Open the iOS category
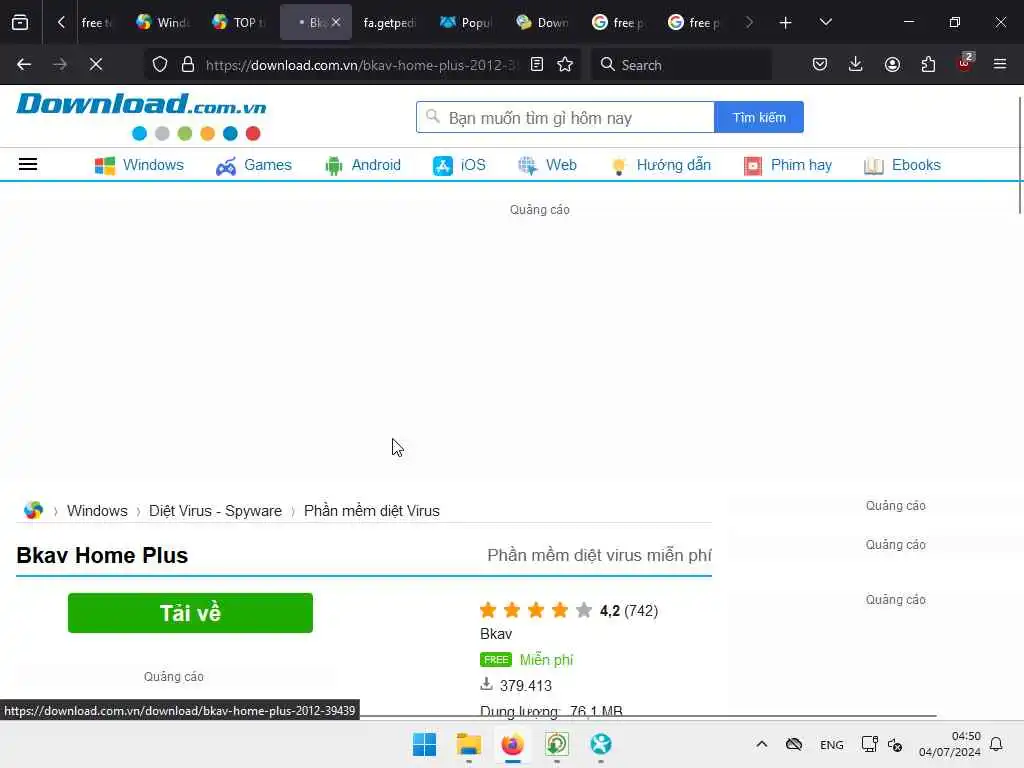 point(459,165)
